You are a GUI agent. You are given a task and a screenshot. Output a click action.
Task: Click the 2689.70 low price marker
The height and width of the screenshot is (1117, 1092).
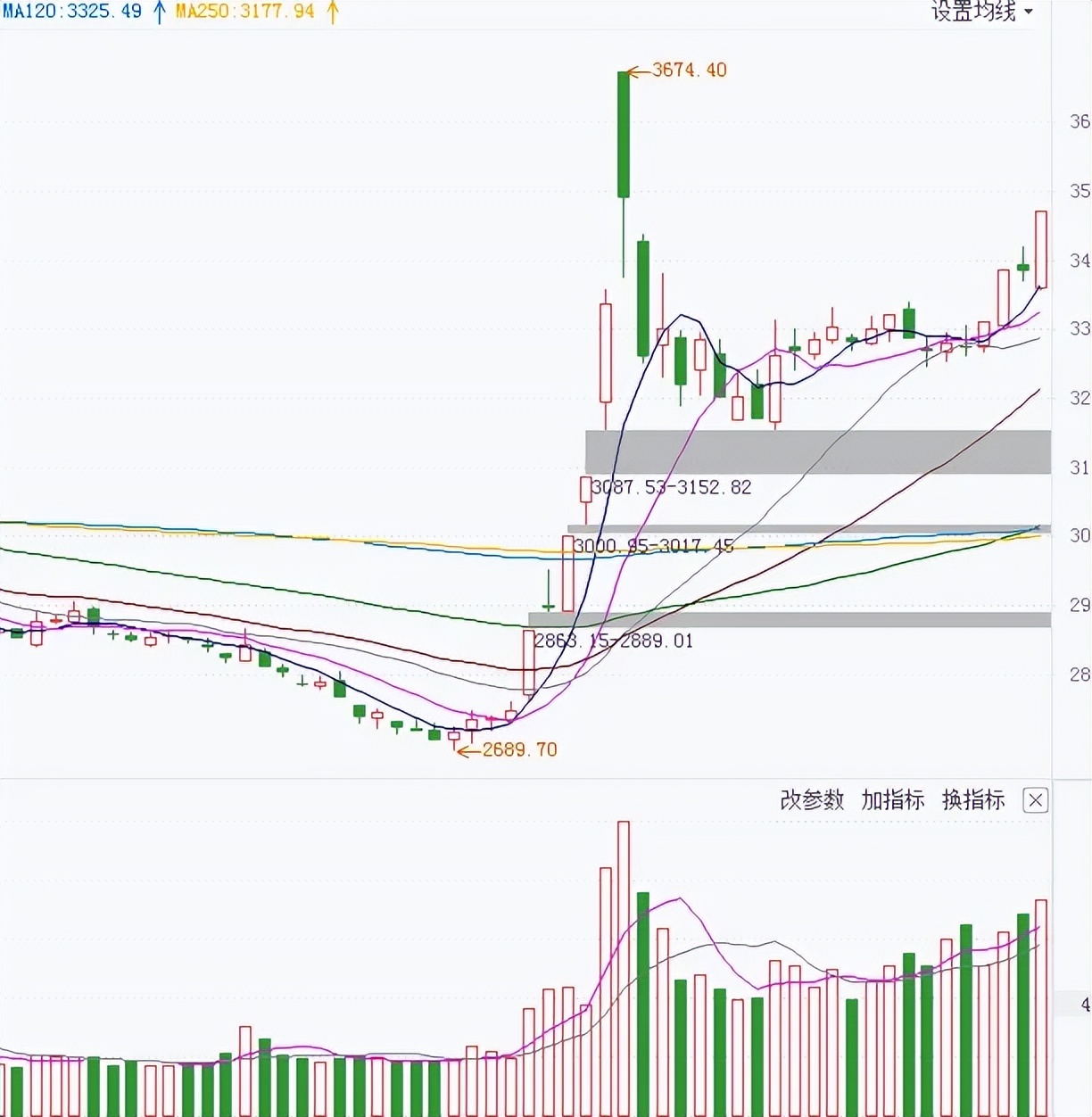pos(519,749)
